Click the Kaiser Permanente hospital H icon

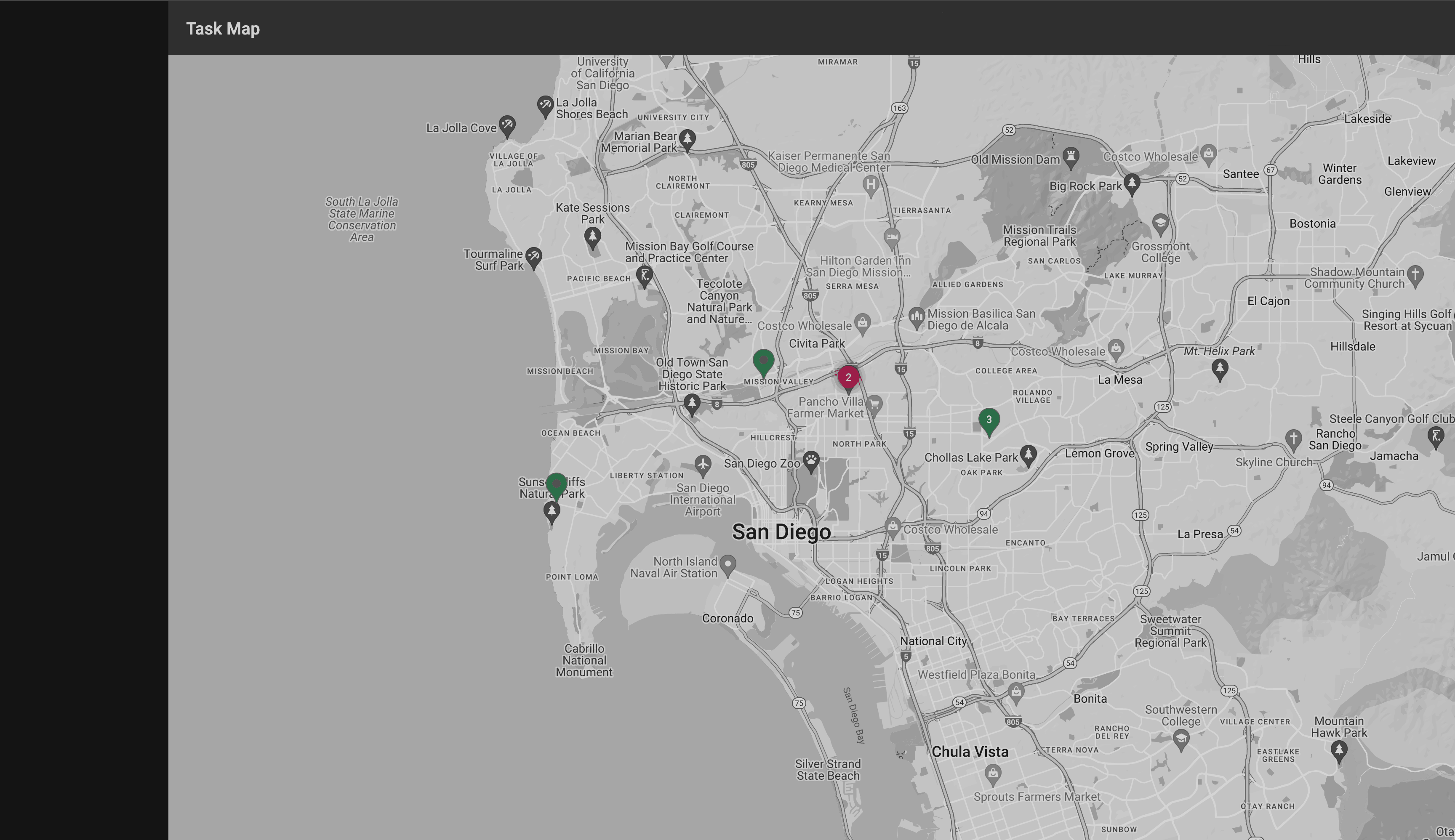pyautogui.click(x=870, y=185)
